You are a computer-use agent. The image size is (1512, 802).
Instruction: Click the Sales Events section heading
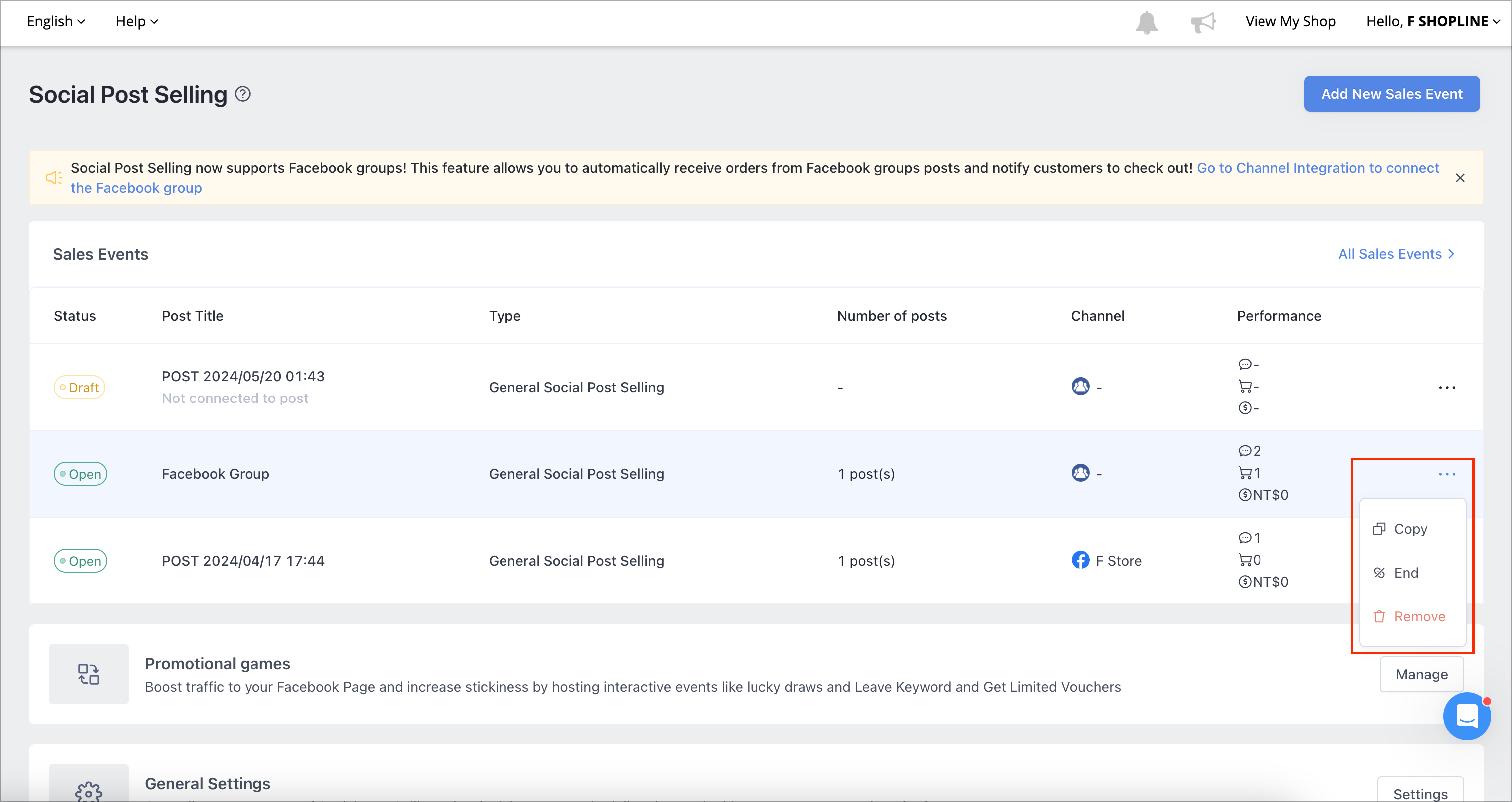[x=100, y=254]
